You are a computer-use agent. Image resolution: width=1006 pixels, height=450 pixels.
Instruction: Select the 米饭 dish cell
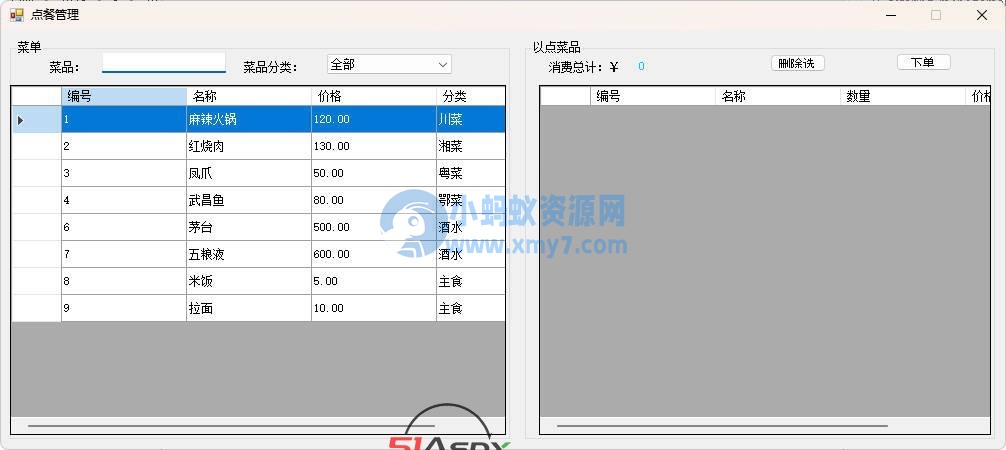[249, 281]
